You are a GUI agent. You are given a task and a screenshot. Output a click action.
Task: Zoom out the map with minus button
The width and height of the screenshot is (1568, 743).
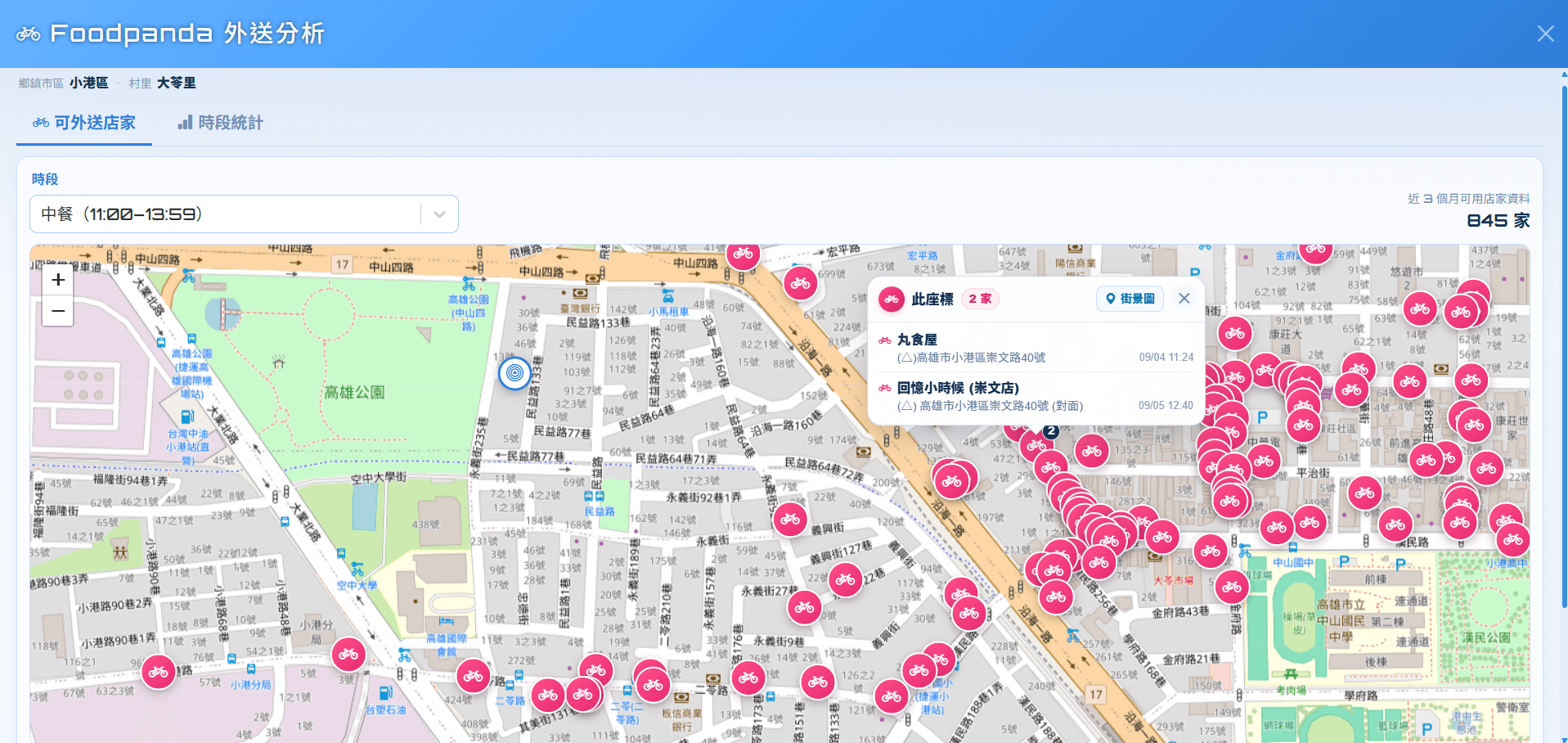[58, 311]
